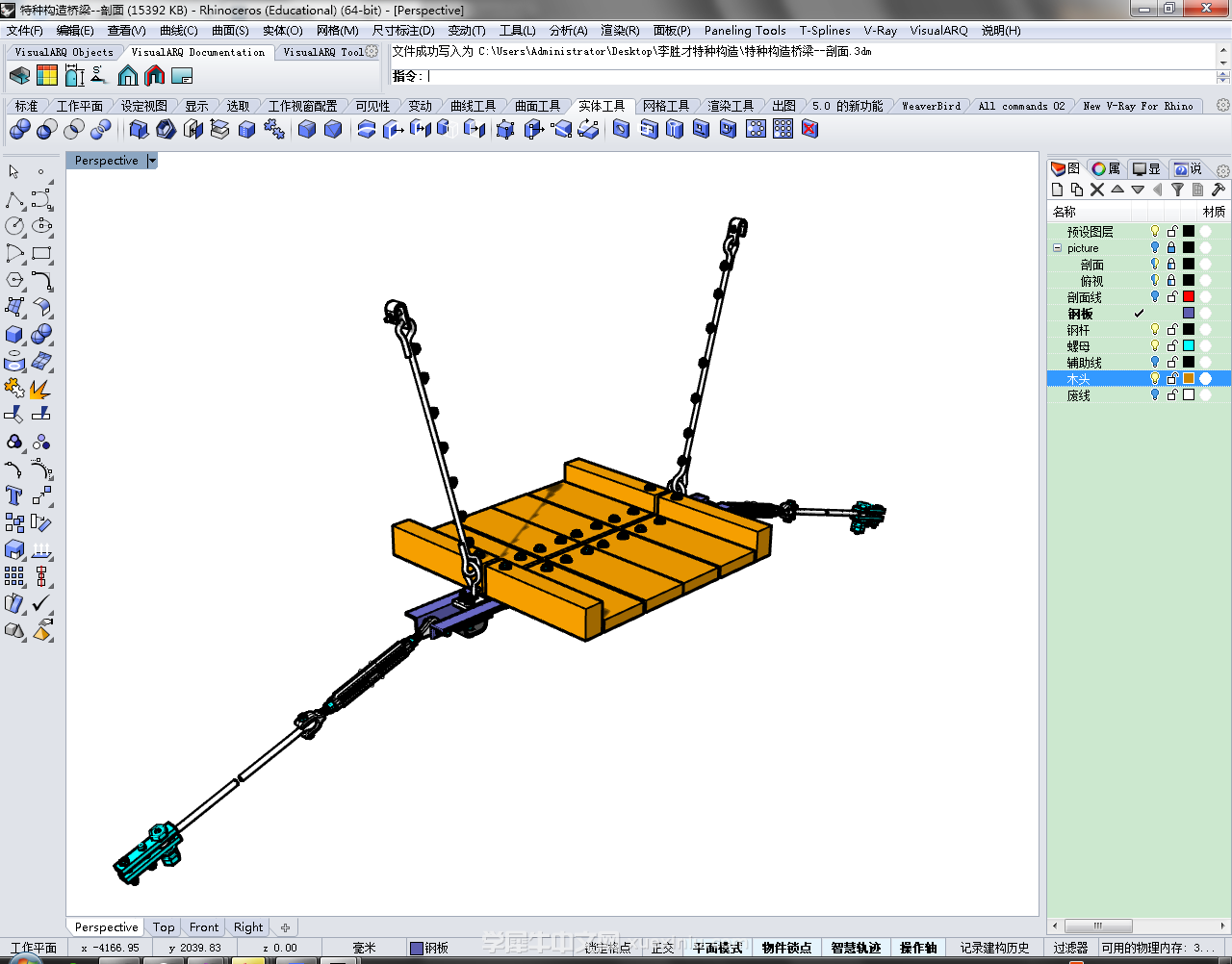This screenshot has height=964, width=1232.
Task: Toggle visibility bulb of picture layer
Action: click(1155, 247)
